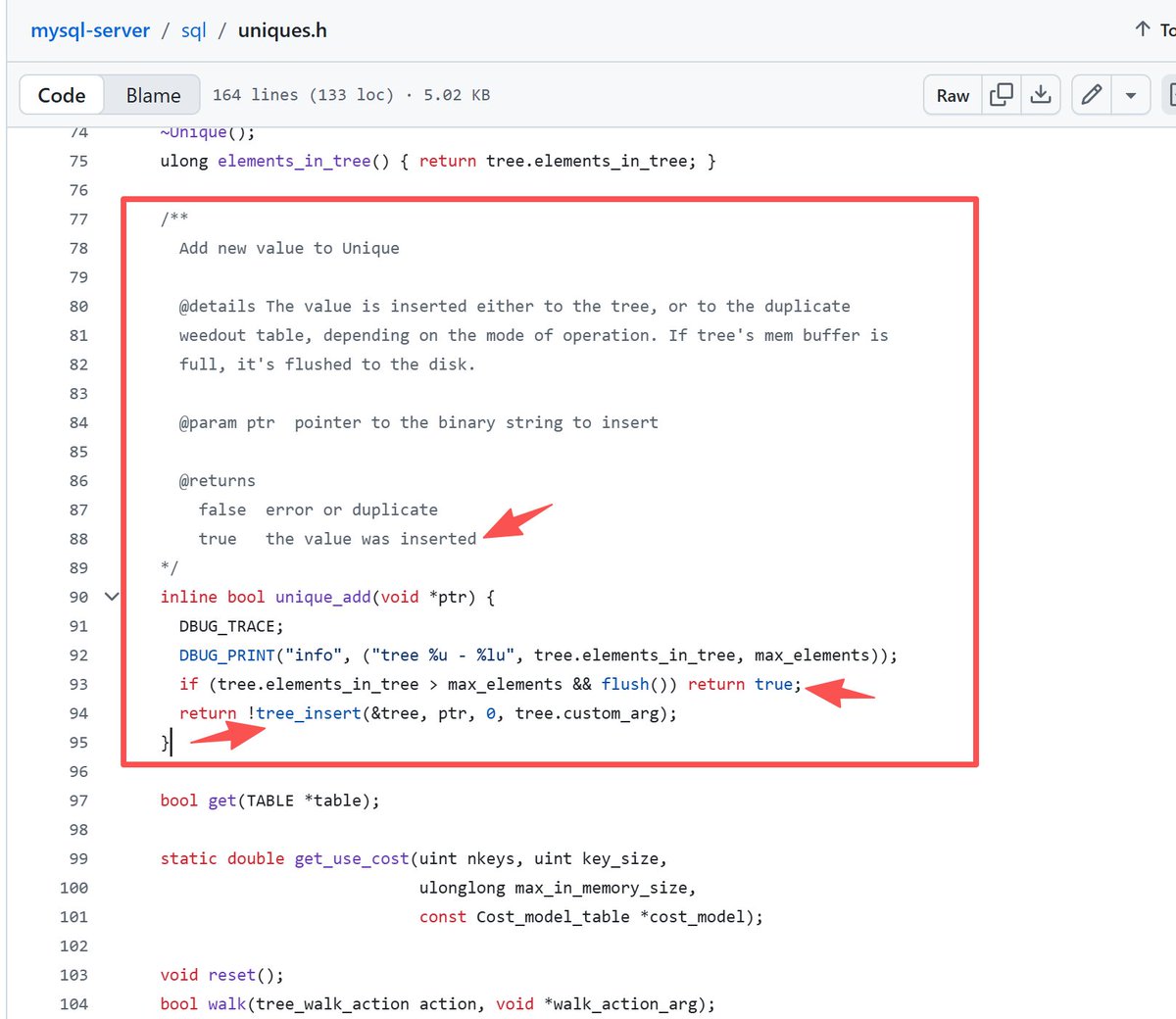Open edit options dropdown arrow
The width and height of the screenshot is (1176, 1019).
[1131, 95]
